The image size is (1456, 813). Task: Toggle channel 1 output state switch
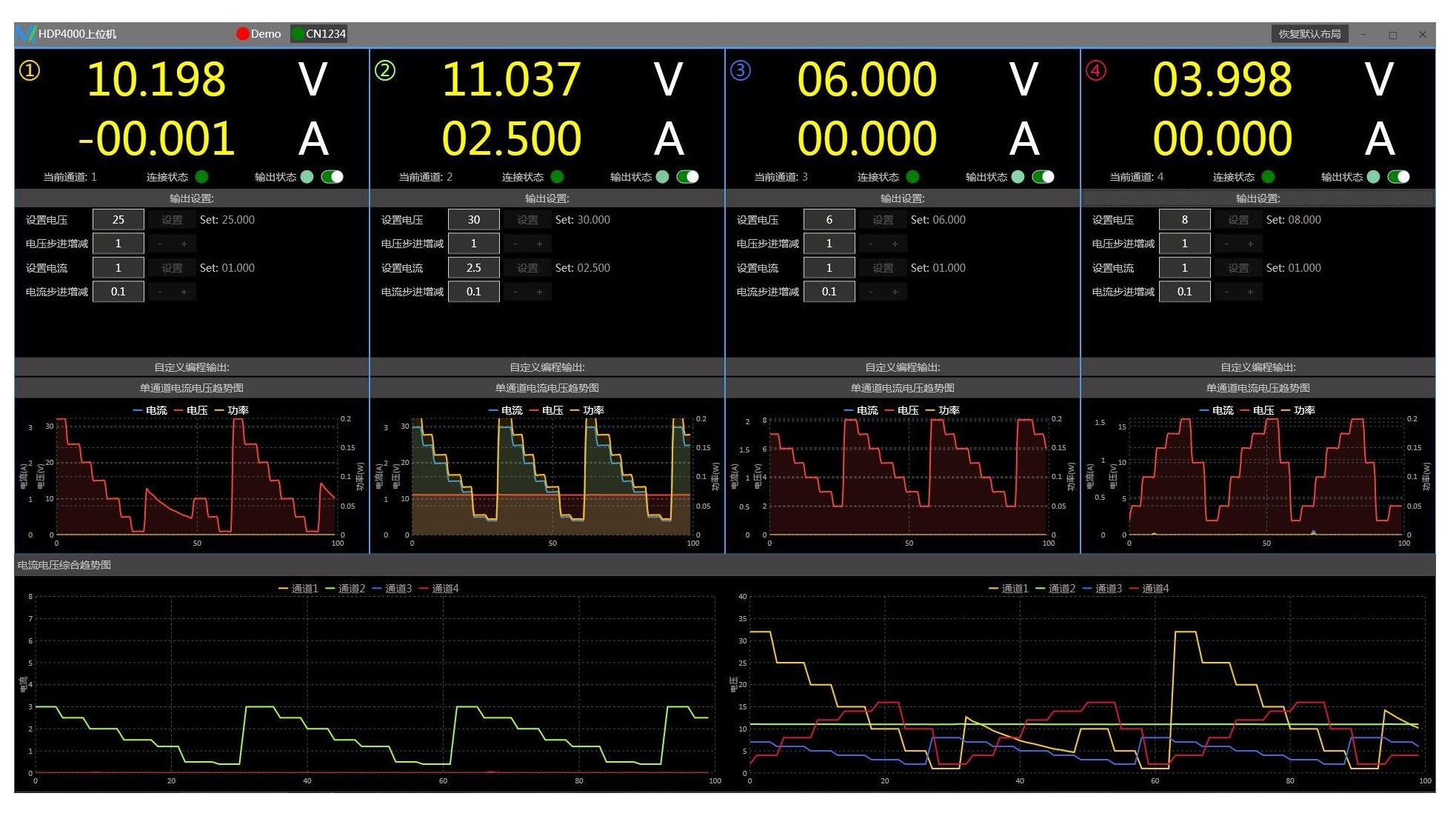332,177
